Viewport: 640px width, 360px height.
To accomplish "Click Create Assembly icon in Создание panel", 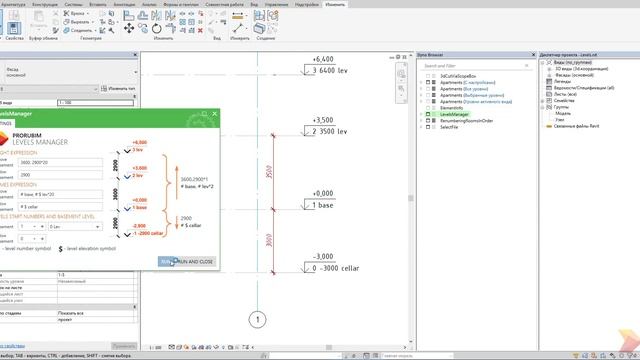I will 259,16.
